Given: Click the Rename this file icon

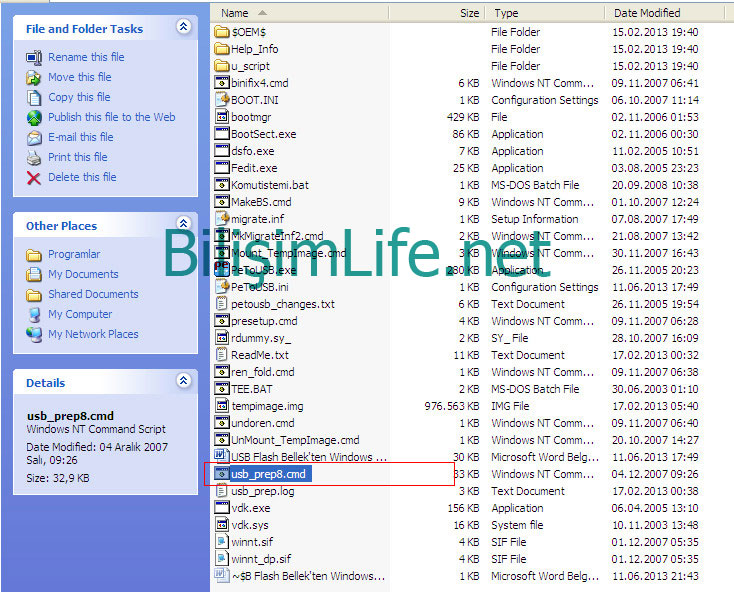Looking at the screenshot, I should pyautogui.click(x=34, y=58).
